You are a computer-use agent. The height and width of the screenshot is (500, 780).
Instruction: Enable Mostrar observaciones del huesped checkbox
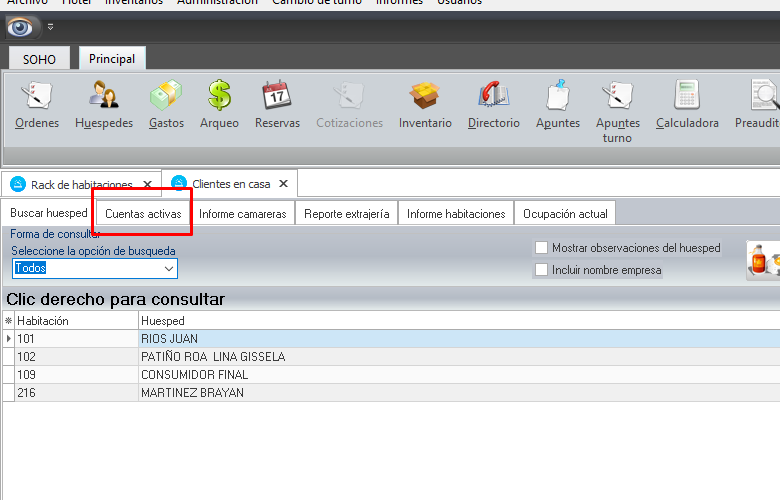tap(542, 248)
